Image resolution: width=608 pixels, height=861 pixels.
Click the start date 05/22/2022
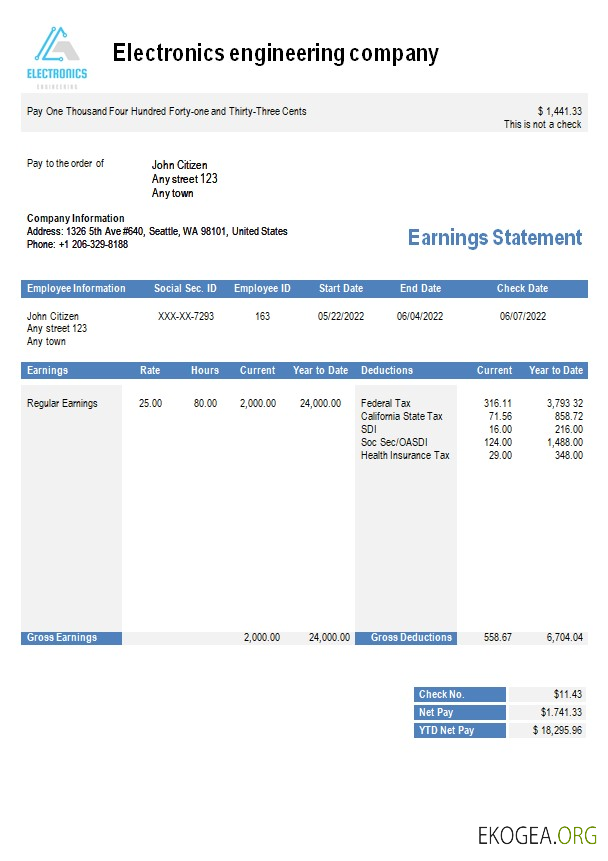pos(340,316)
